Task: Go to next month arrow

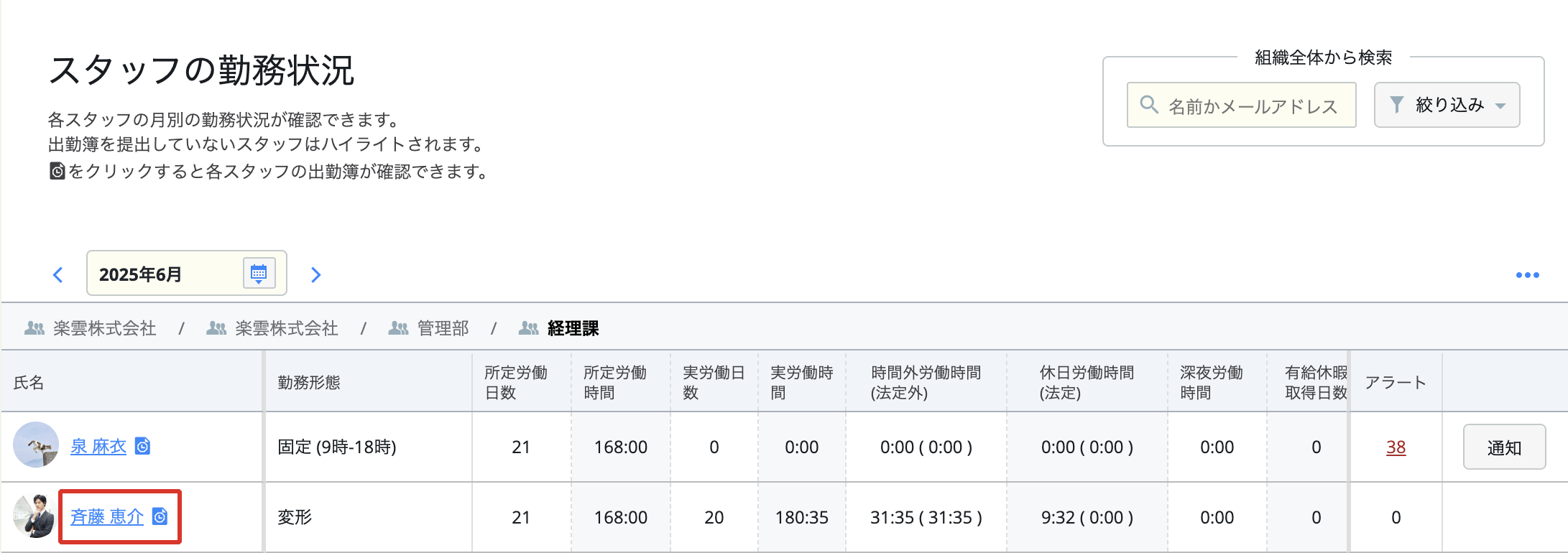Action: 315,275
